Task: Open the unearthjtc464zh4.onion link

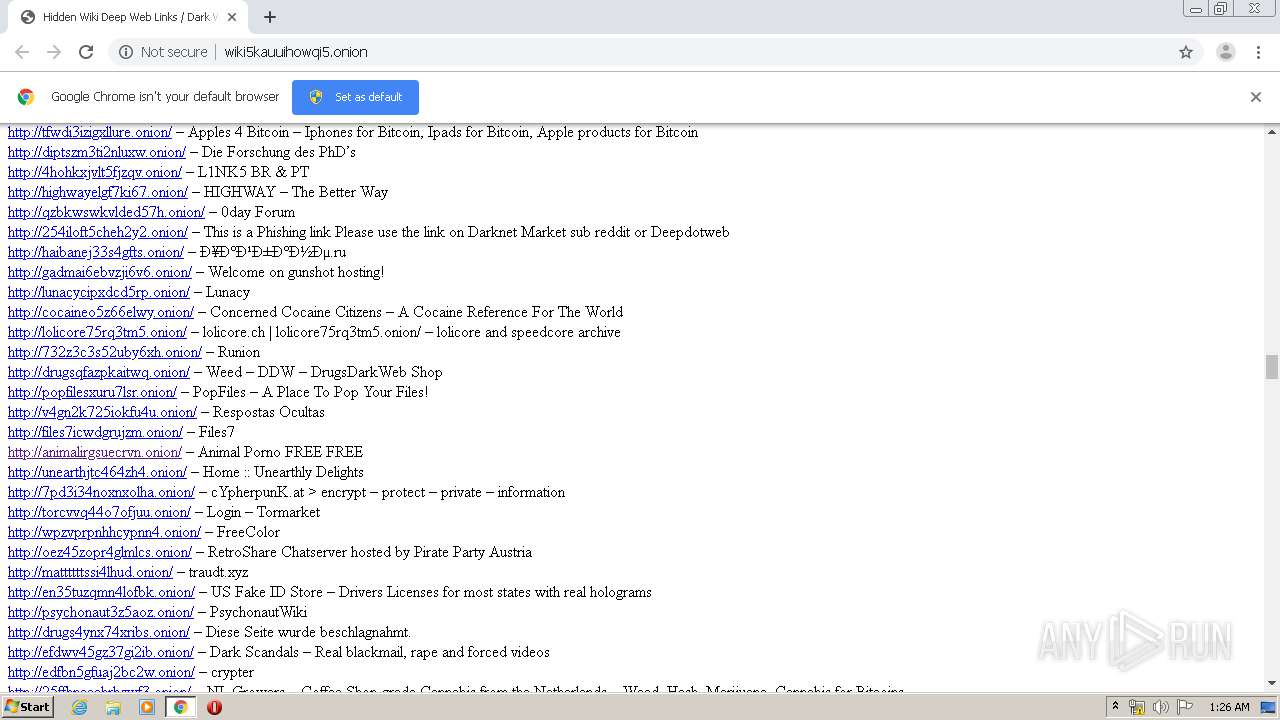Action: [97, 472]
